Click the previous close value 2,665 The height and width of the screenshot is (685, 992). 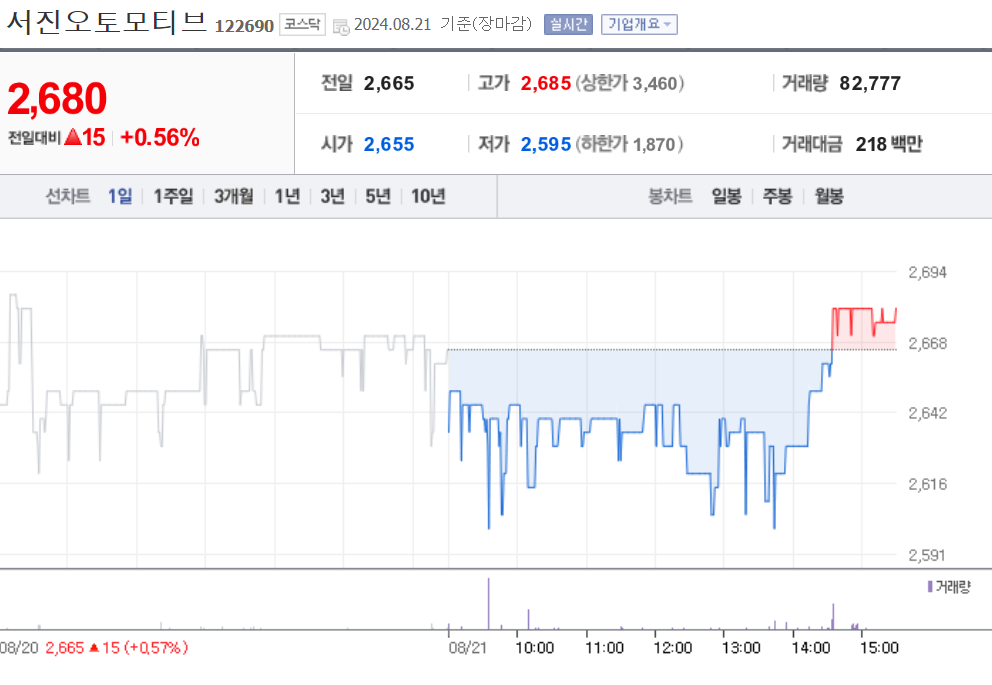tap(388, 83)
